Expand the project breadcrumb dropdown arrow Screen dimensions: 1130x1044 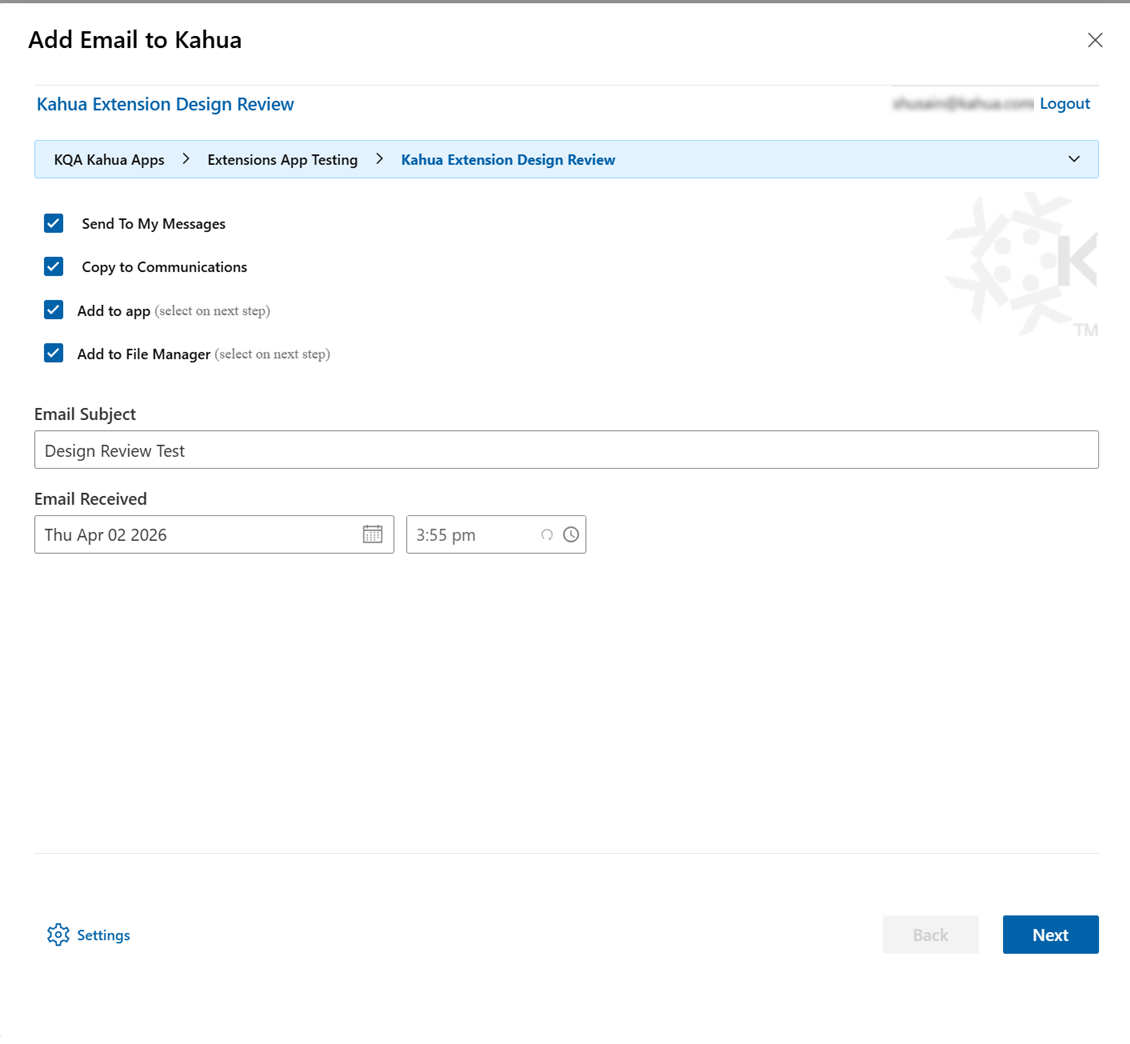tap(1074, 159)
